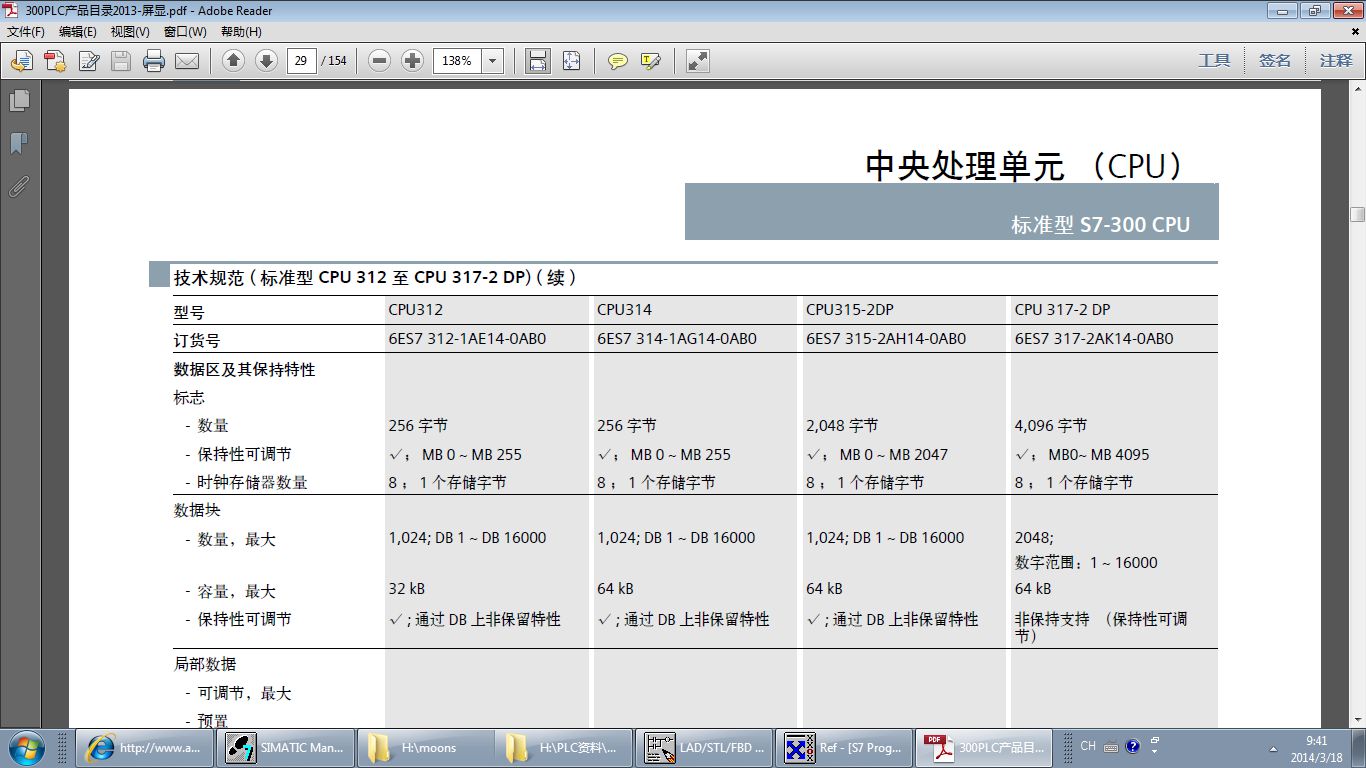Click order number 6ES7 315-2AH14-0AB0
This screenshot has height=768, width=1366.
[886, 339]
